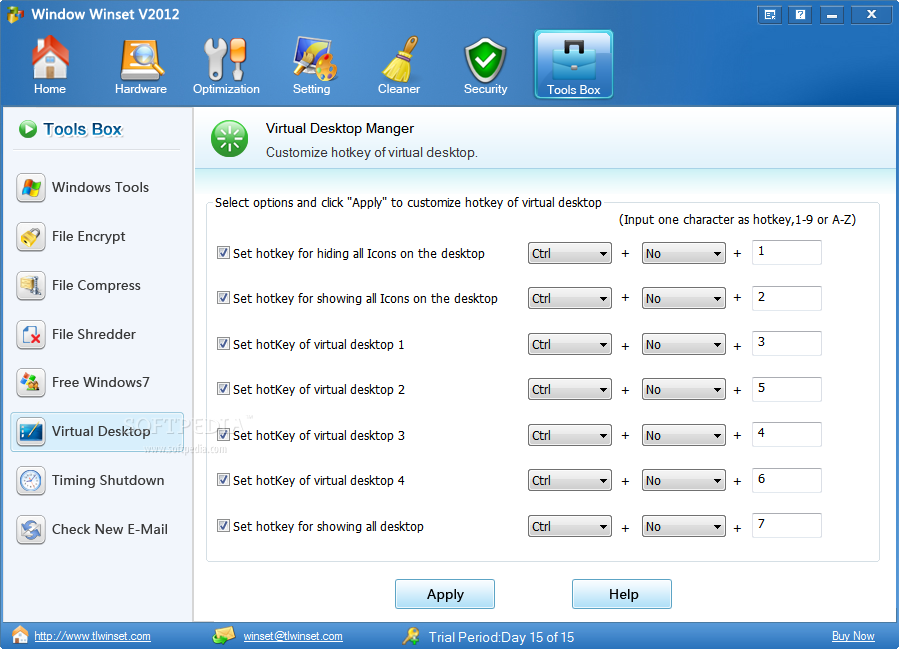This screenshot has width=899, height=649.
Task: Click the File Compress icon
Action: (x=31, y=286)
